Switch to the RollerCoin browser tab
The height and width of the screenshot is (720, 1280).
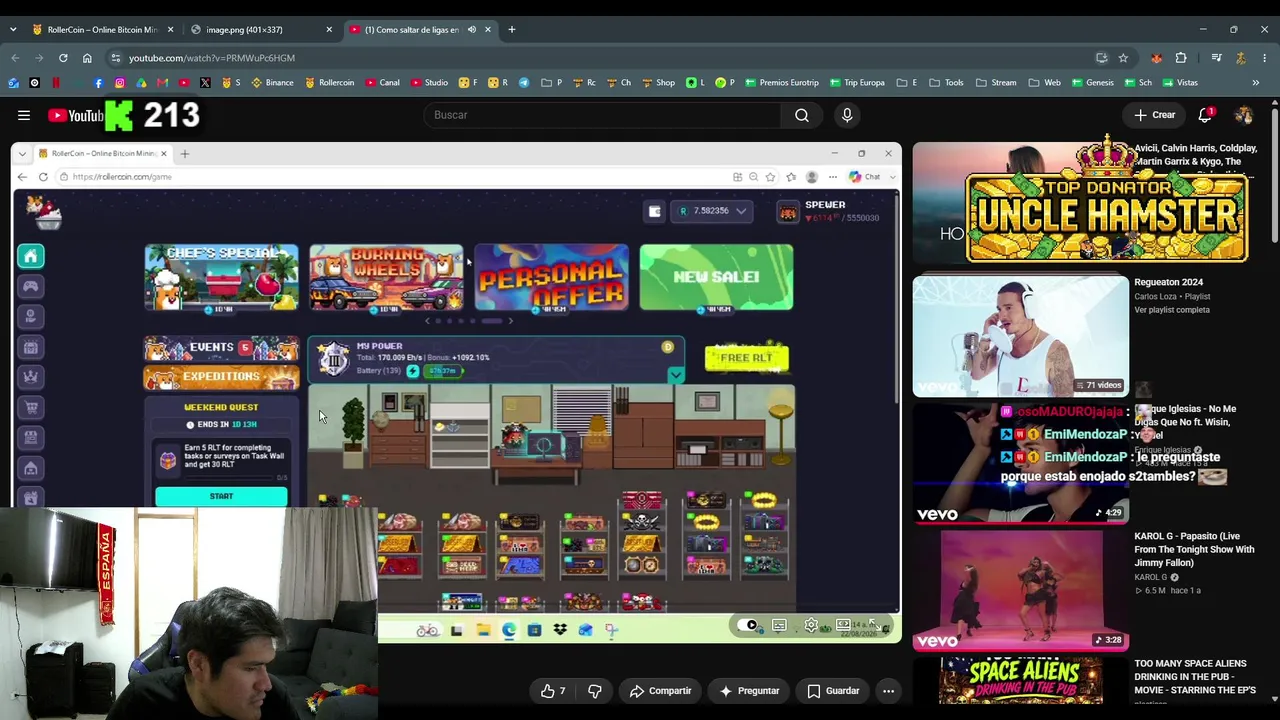coord(102,30)
